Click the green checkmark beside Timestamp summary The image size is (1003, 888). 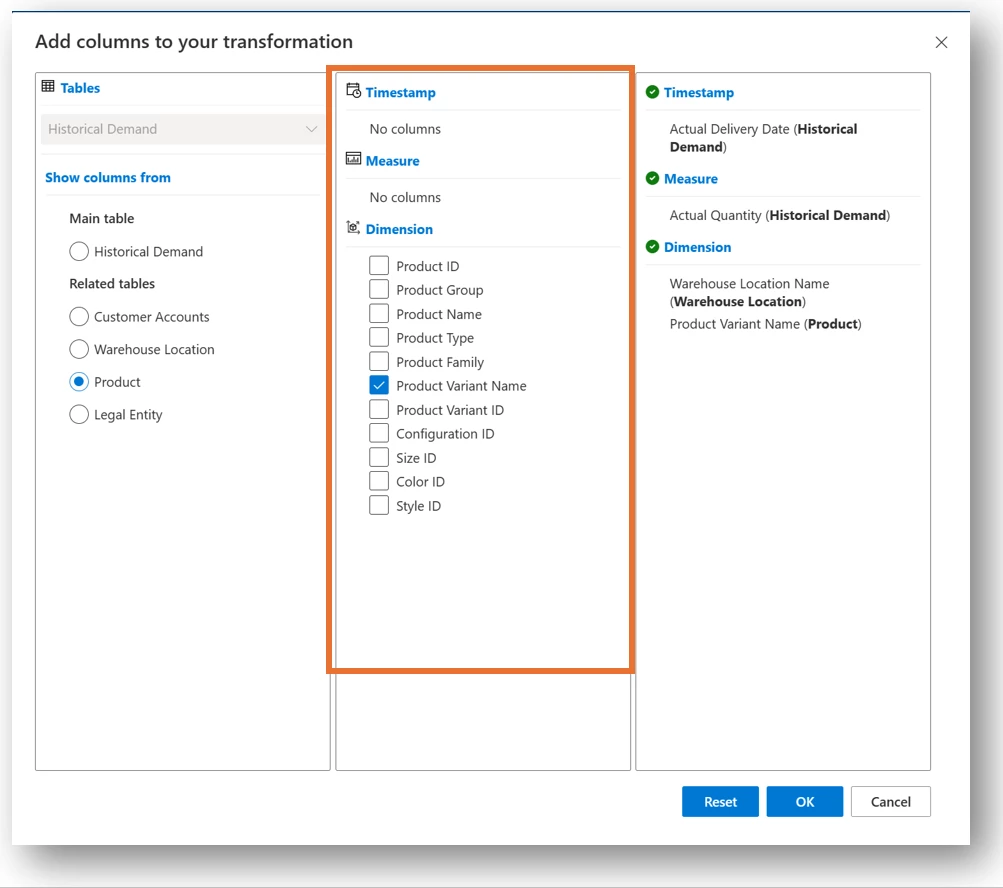coord(653,92)
